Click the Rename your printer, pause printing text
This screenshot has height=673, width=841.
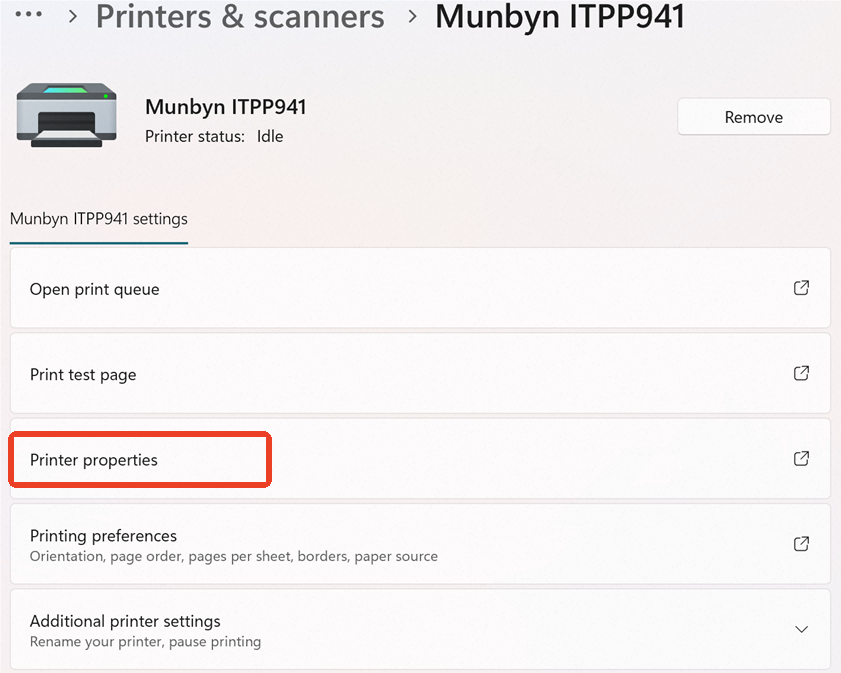coord(145,642)
